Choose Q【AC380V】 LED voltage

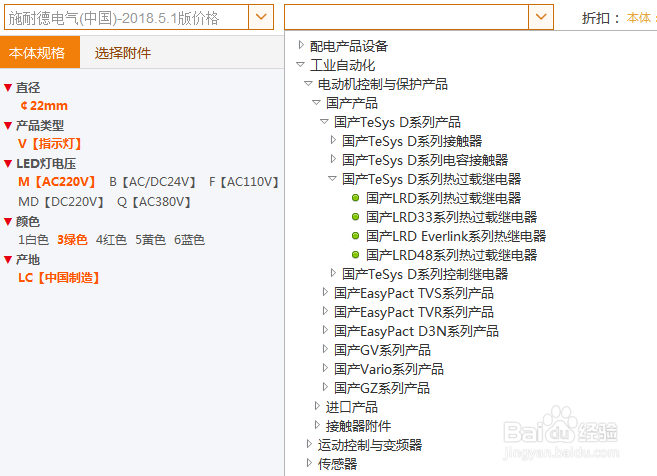153,202
